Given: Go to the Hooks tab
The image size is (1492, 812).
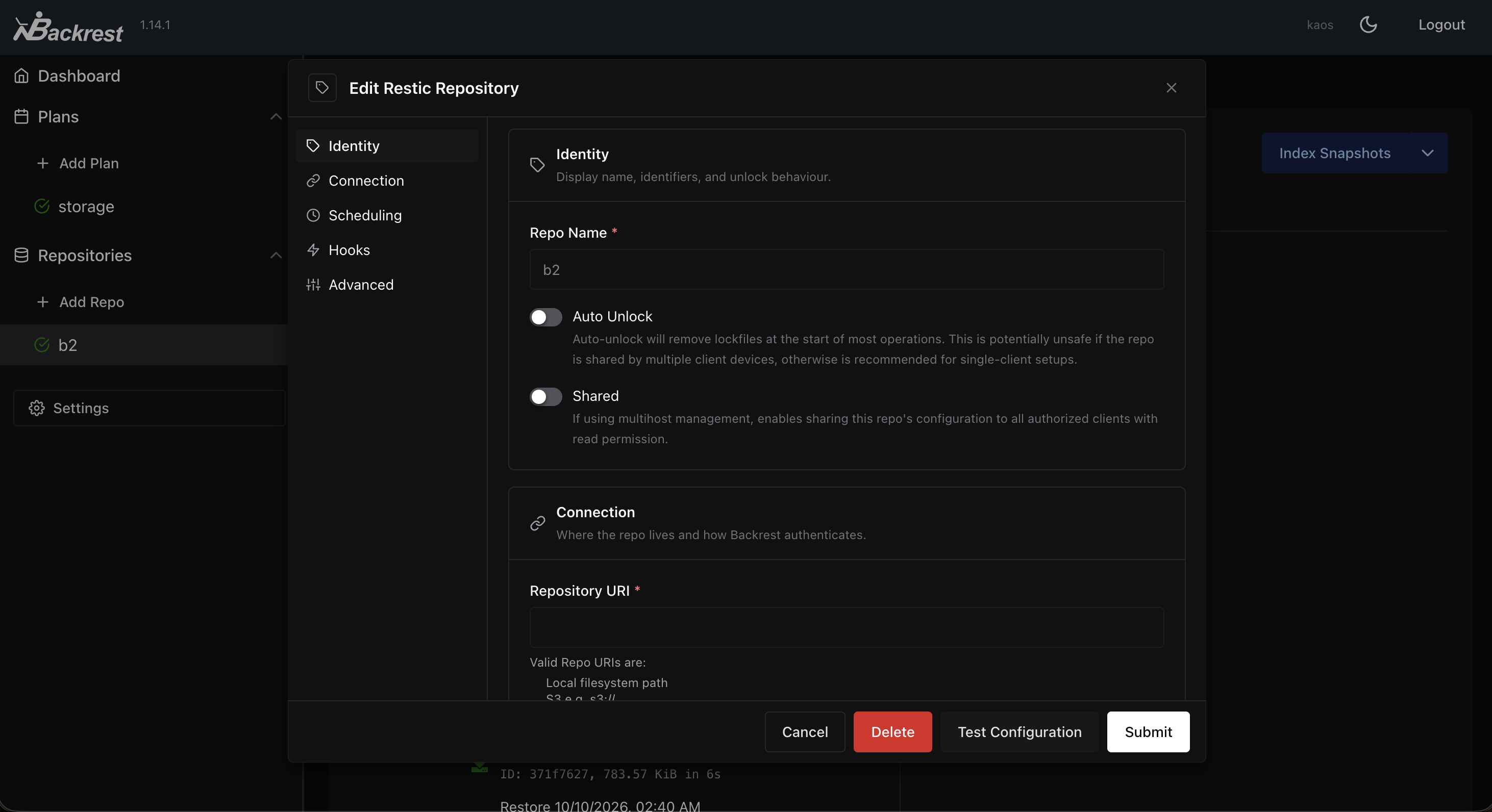Looking at the screenshot, I should pos(387,250).
